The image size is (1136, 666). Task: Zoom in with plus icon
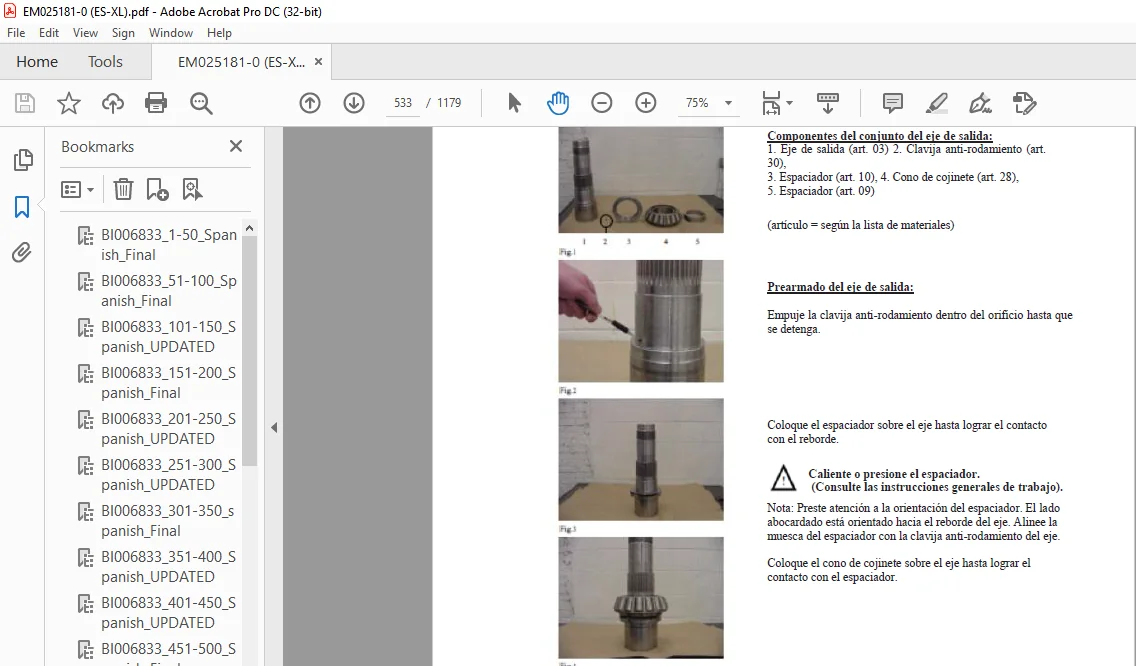(646, 103)
